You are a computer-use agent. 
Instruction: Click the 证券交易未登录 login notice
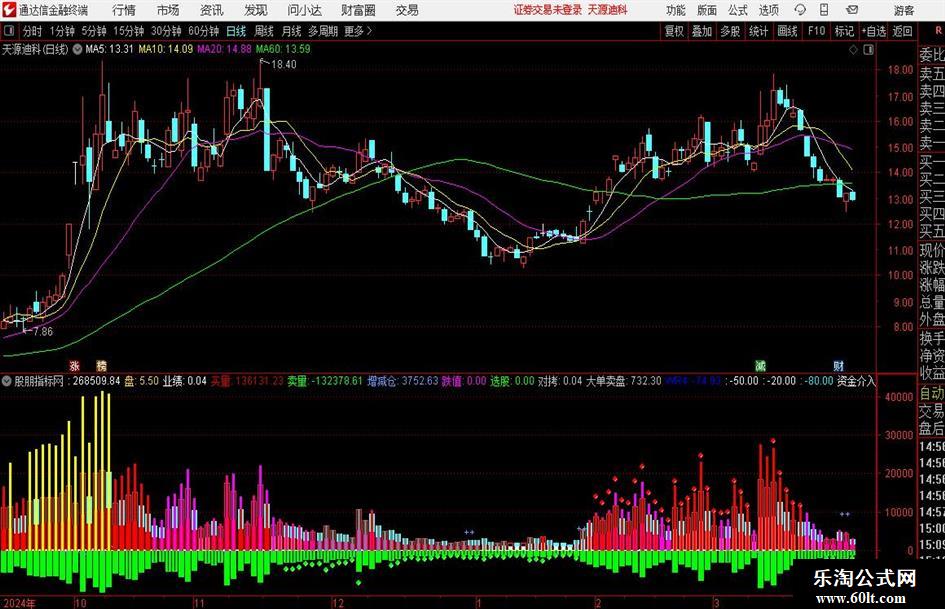pyautogui.click(x=548, y=10)
